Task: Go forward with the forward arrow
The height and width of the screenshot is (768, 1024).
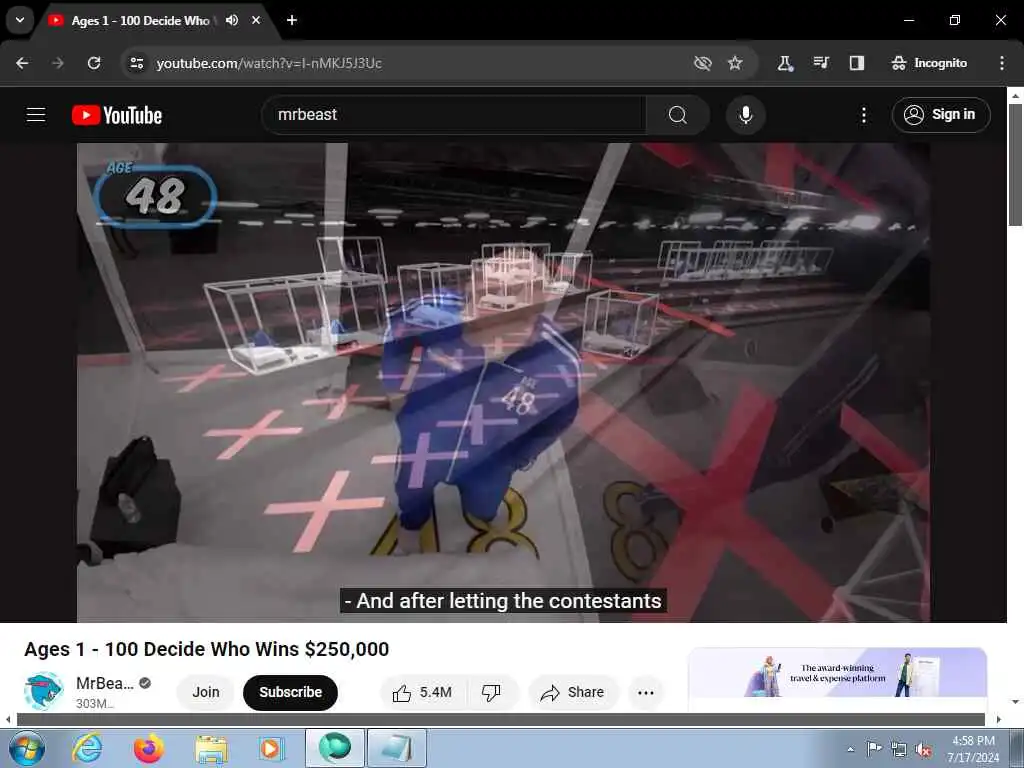Action: (58, 63)
